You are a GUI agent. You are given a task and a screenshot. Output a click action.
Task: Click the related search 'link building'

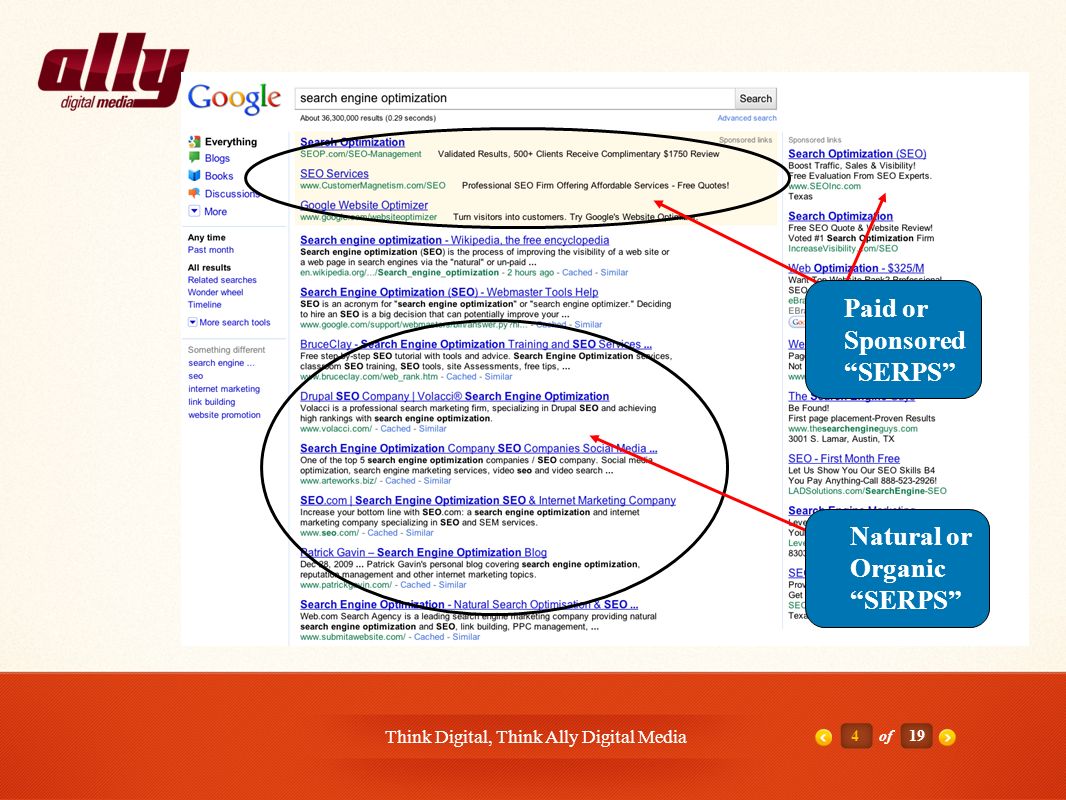[211, 402]
